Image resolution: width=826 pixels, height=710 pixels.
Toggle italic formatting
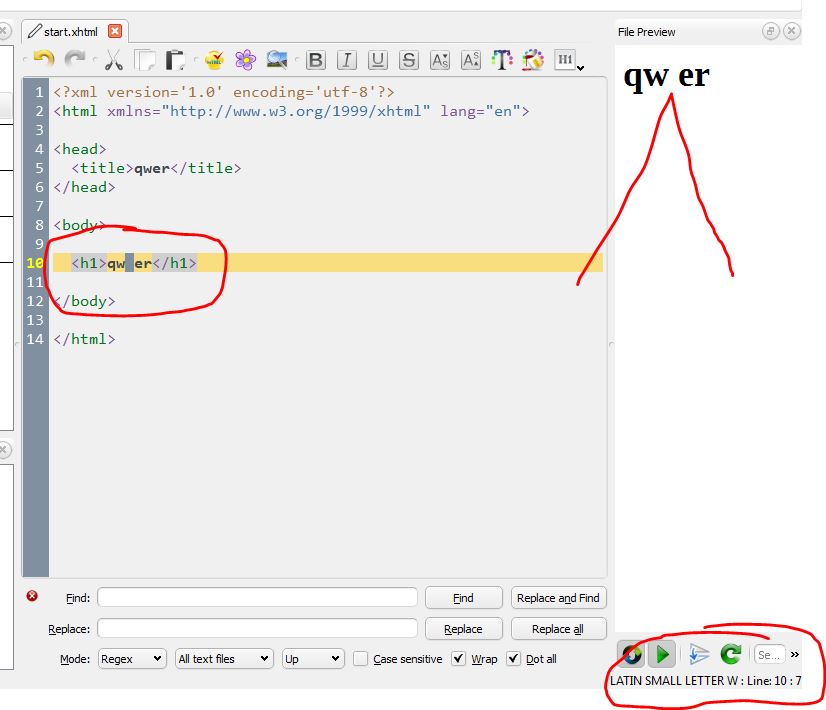pos(347,60)
